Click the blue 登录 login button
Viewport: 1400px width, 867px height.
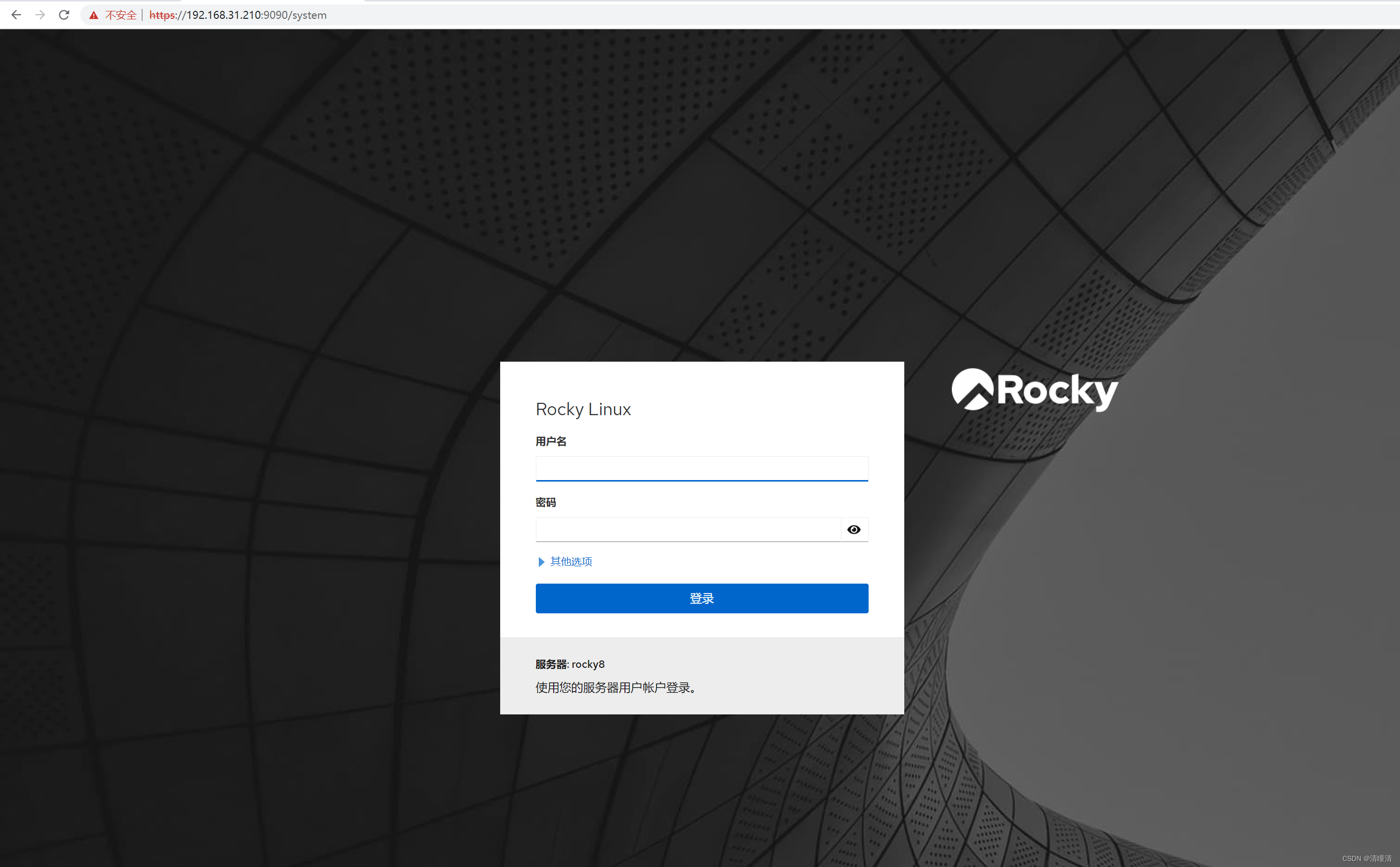[701, 598]
